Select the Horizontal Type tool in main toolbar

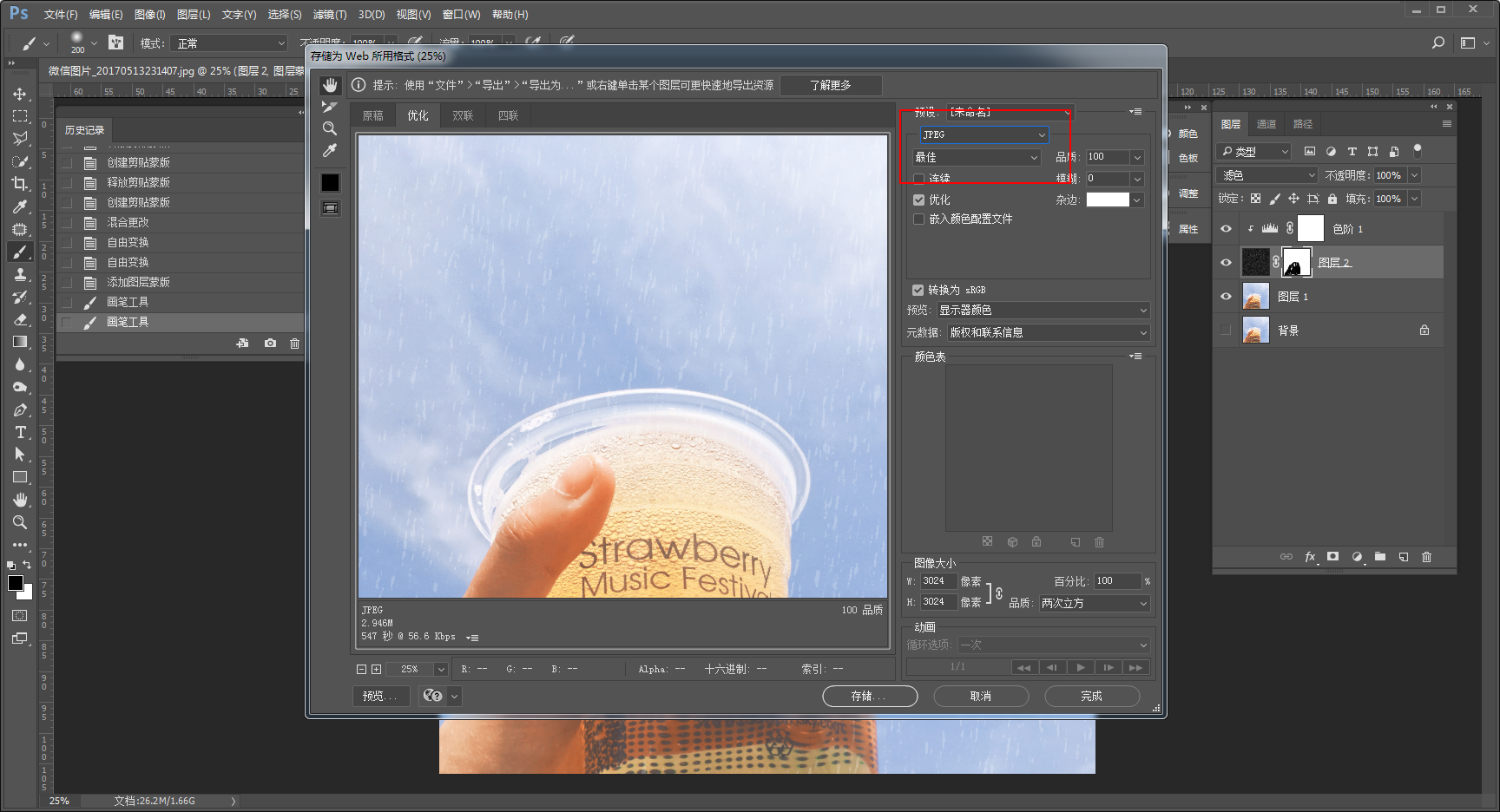tap(19, 432)
